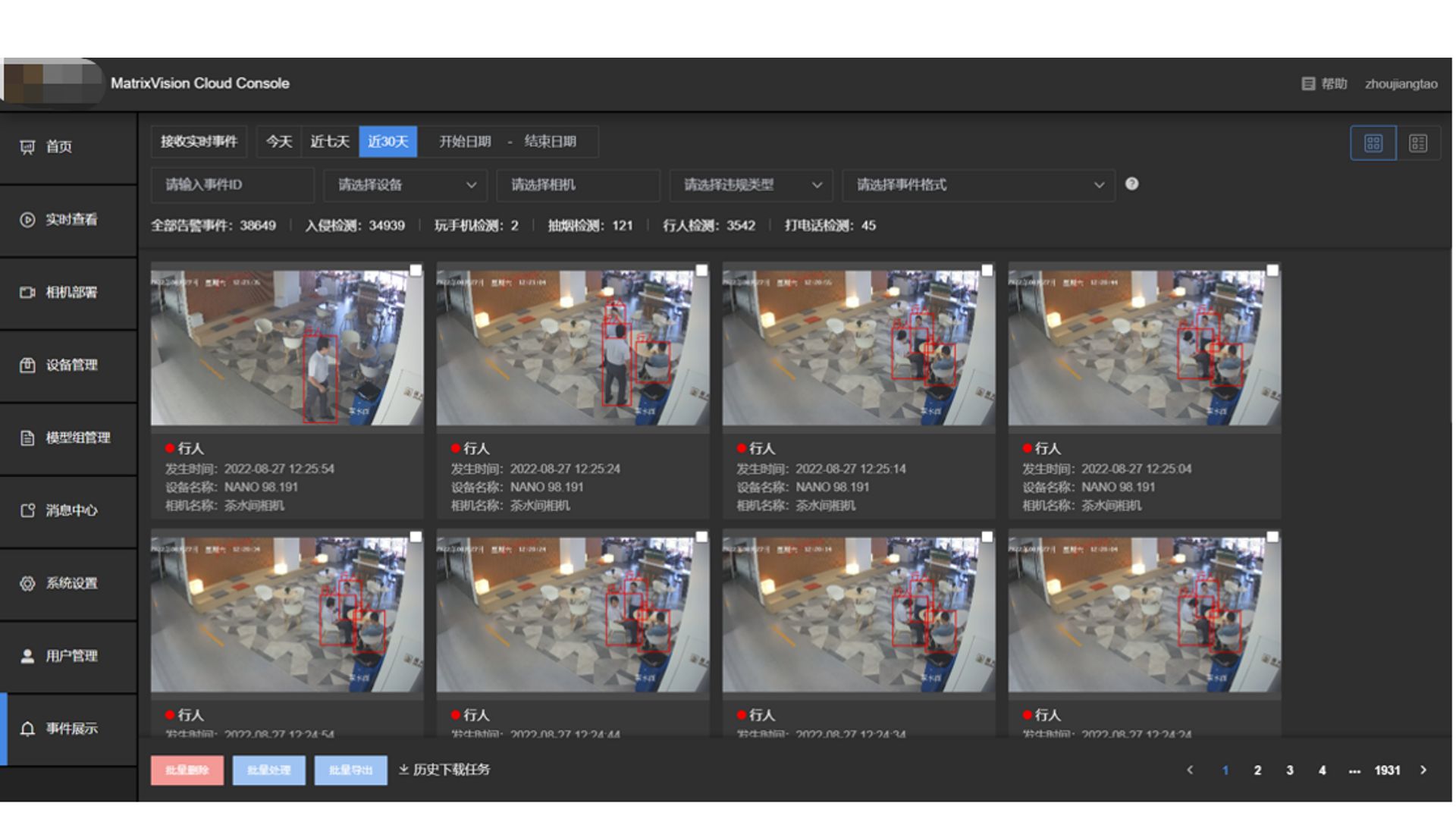Click 玩手机检测: 2 statistic
The image size is (1456, 819).
point(476,226)
